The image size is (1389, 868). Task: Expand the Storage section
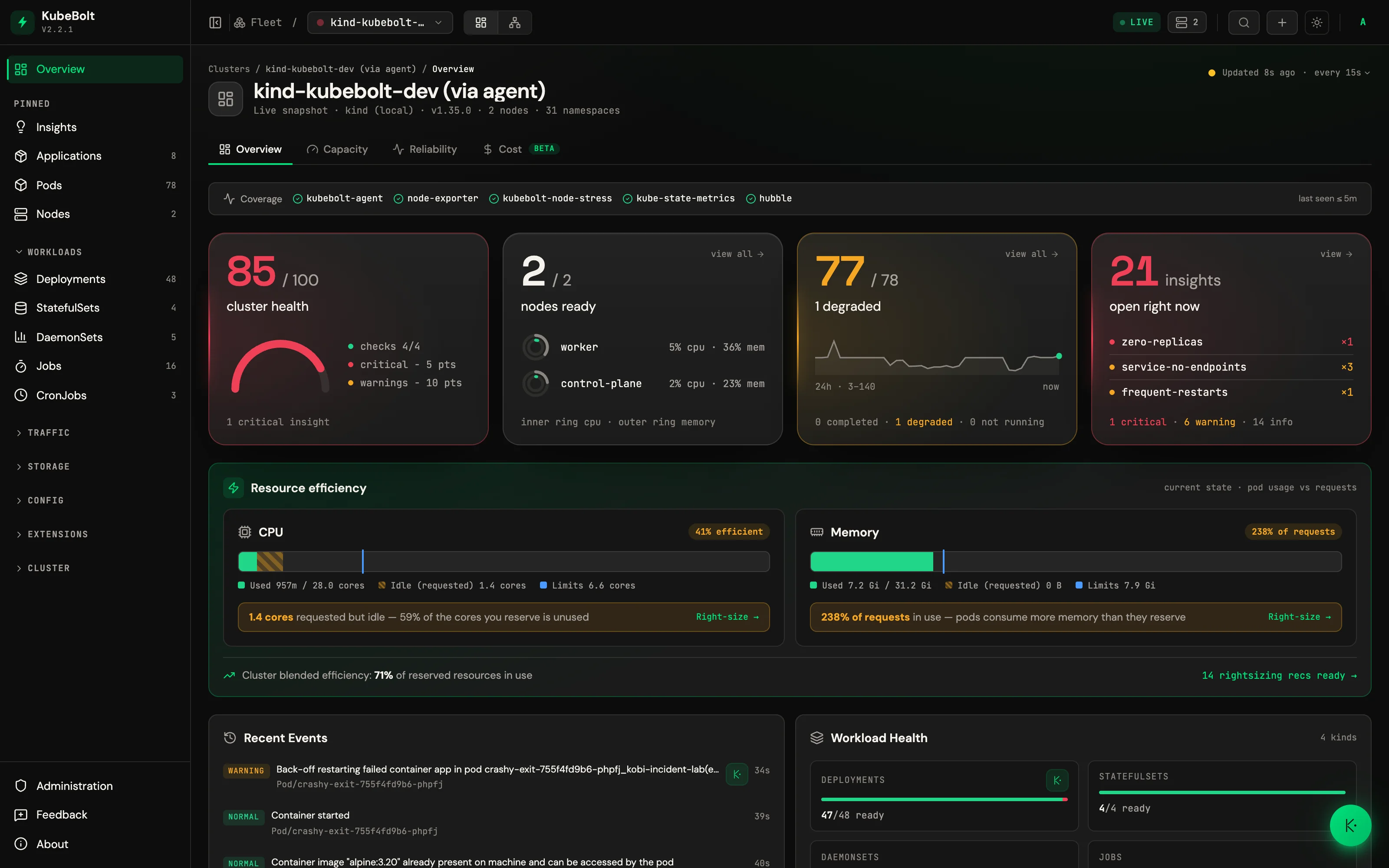click(43, 466)
